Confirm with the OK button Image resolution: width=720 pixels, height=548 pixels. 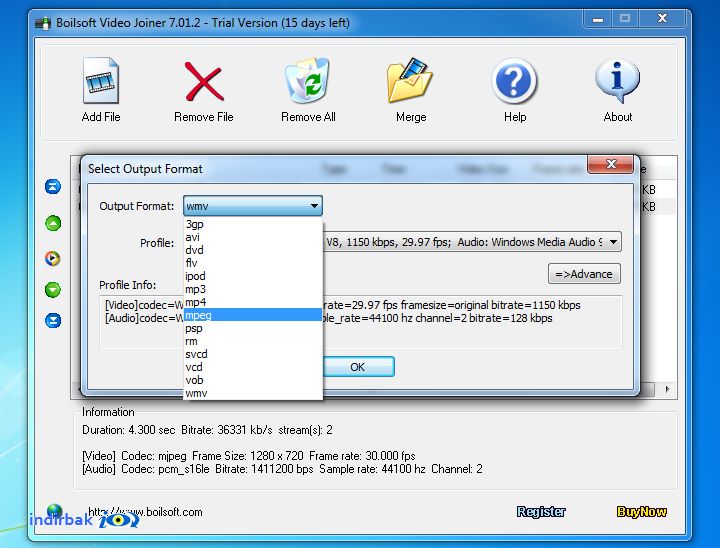[358, 367]
